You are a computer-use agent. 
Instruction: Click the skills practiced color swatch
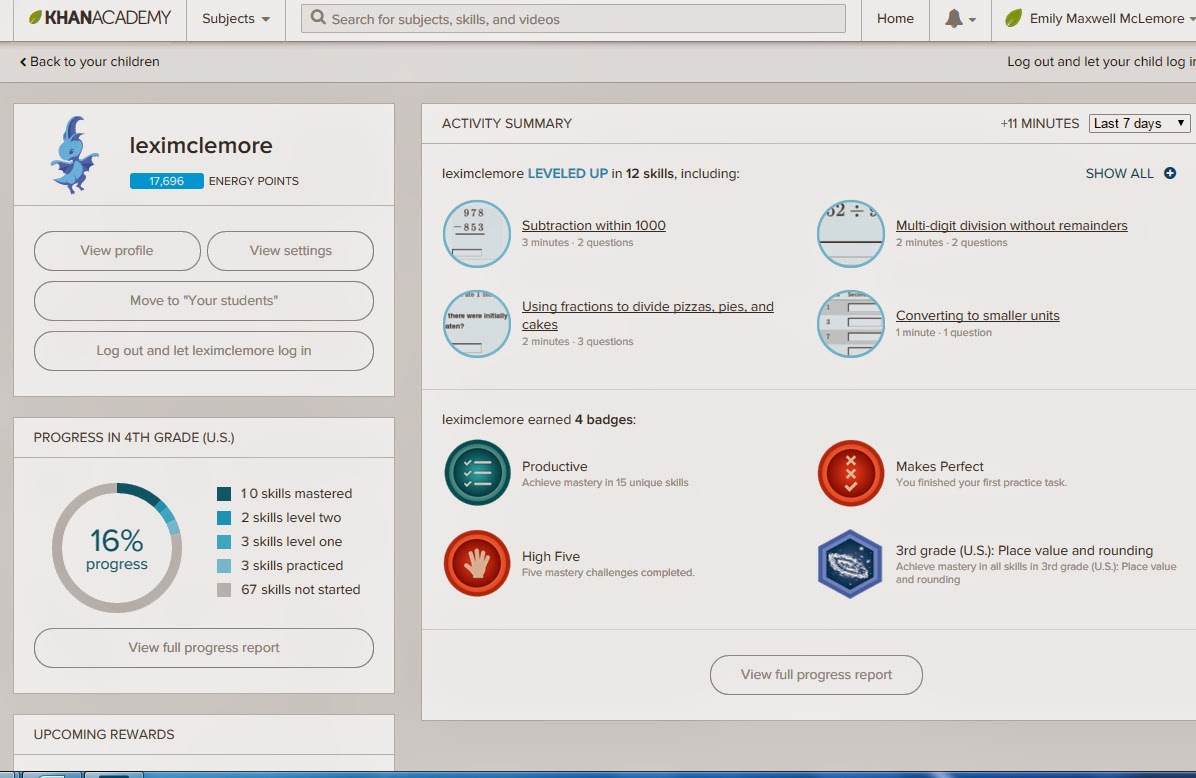point(224,566)
